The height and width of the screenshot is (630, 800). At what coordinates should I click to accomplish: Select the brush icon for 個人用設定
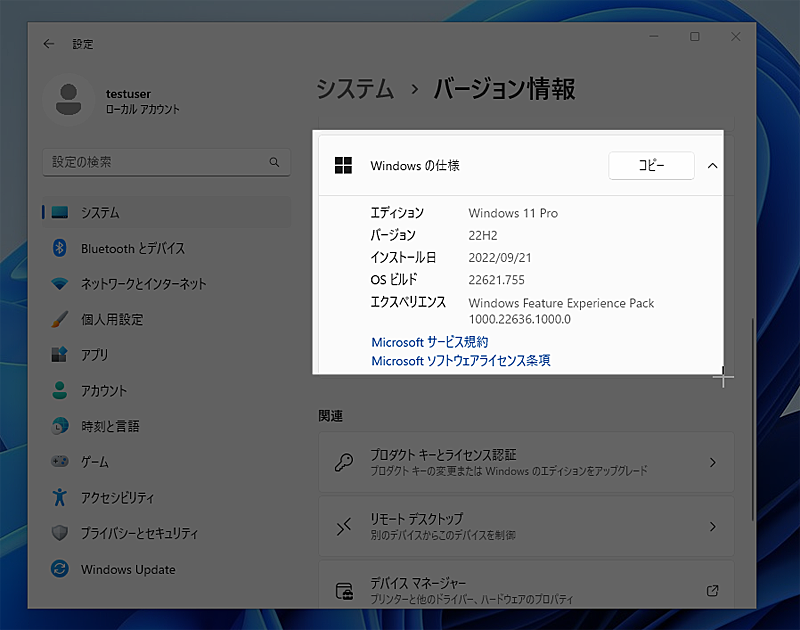point(62,319)
